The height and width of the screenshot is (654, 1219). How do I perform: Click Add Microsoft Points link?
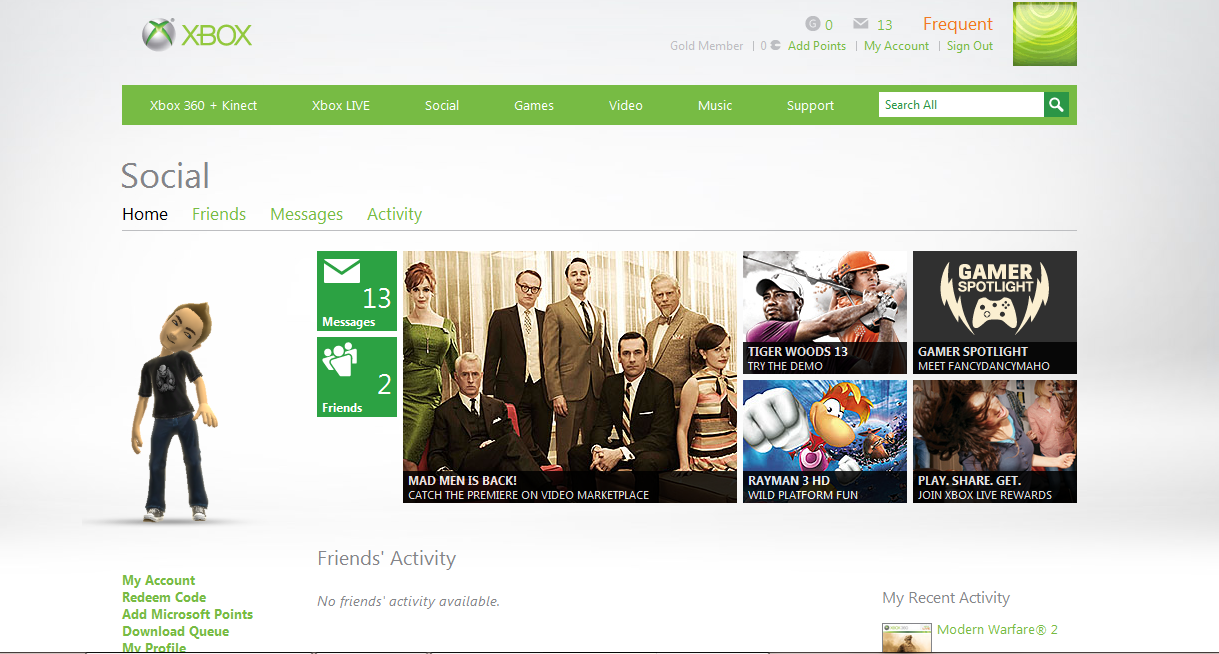187,615
